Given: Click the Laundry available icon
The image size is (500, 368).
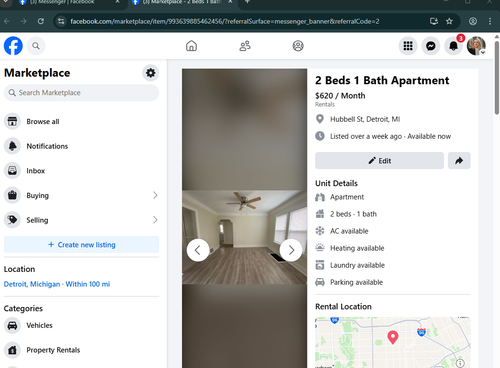Looking at the screenshot, I should [320, 265].
